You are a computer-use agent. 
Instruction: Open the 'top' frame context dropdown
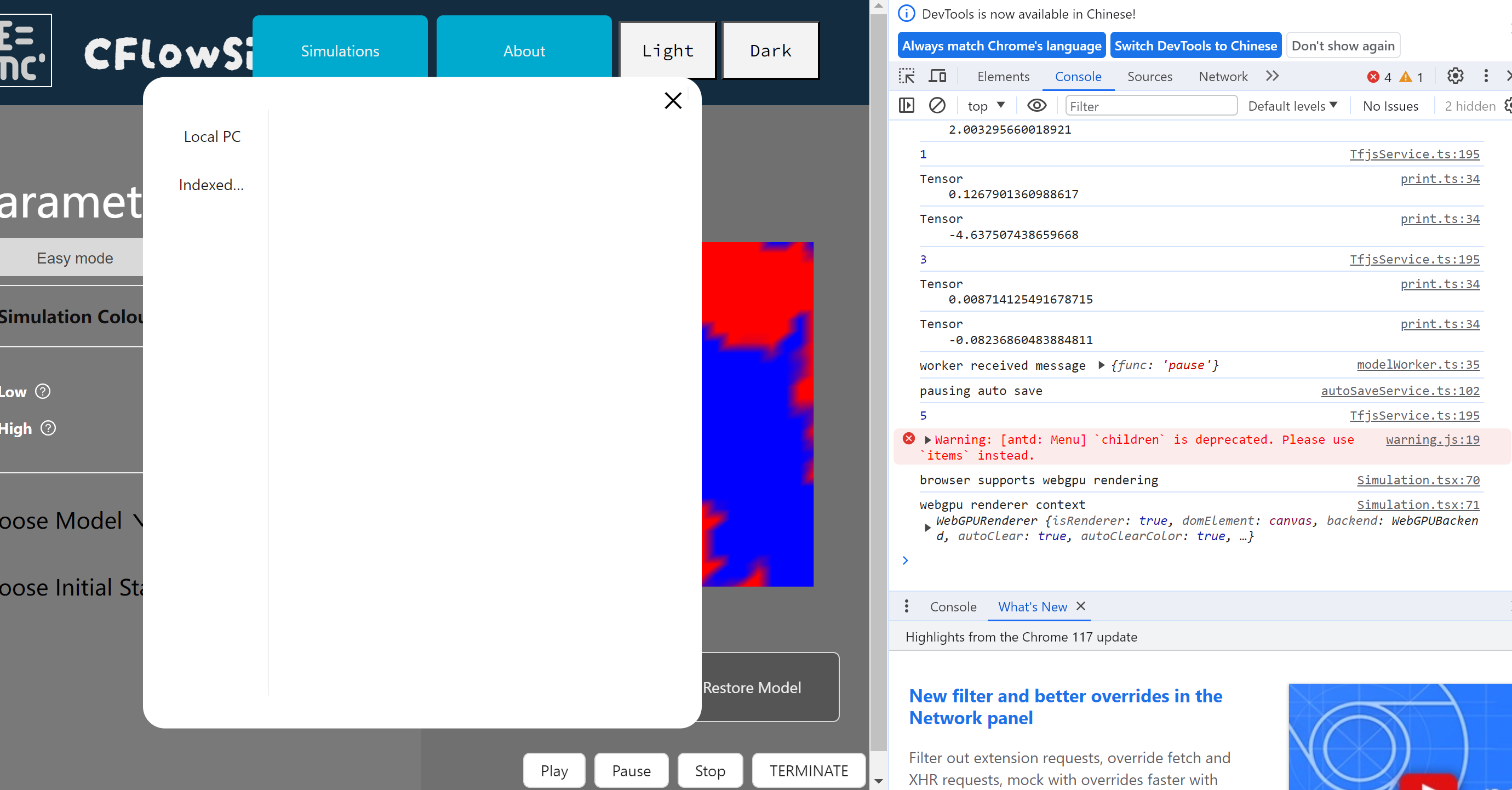[985, 106]
